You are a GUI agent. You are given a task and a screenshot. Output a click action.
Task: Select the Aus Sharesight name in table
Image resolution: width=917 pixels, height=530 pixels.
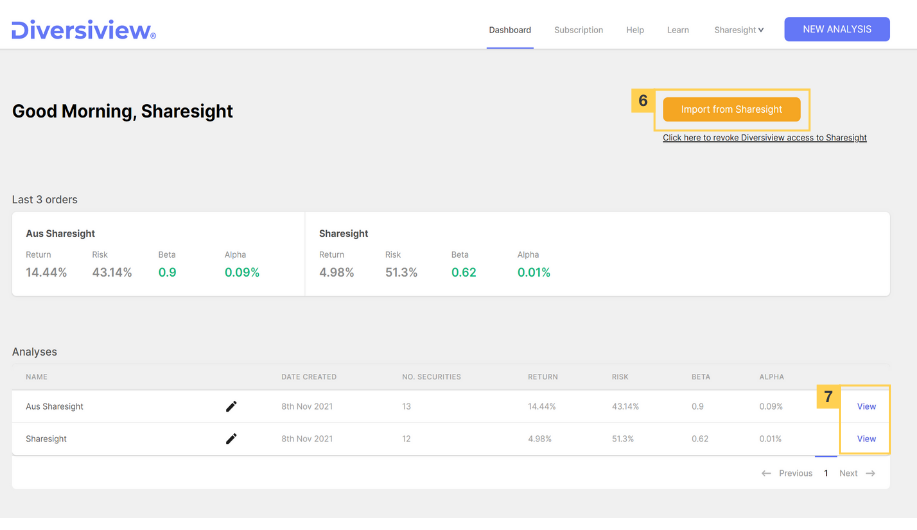54,407
